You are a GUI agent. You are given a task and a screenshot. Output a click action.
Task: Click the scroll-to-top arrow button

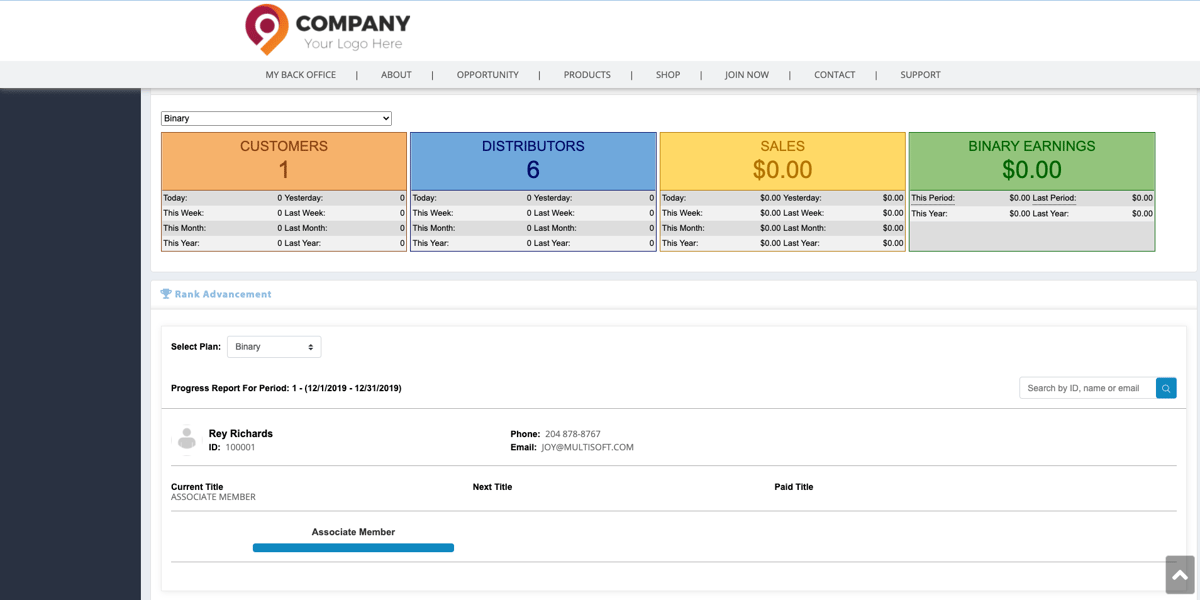pyautogui.click(x=1178, y=575)
